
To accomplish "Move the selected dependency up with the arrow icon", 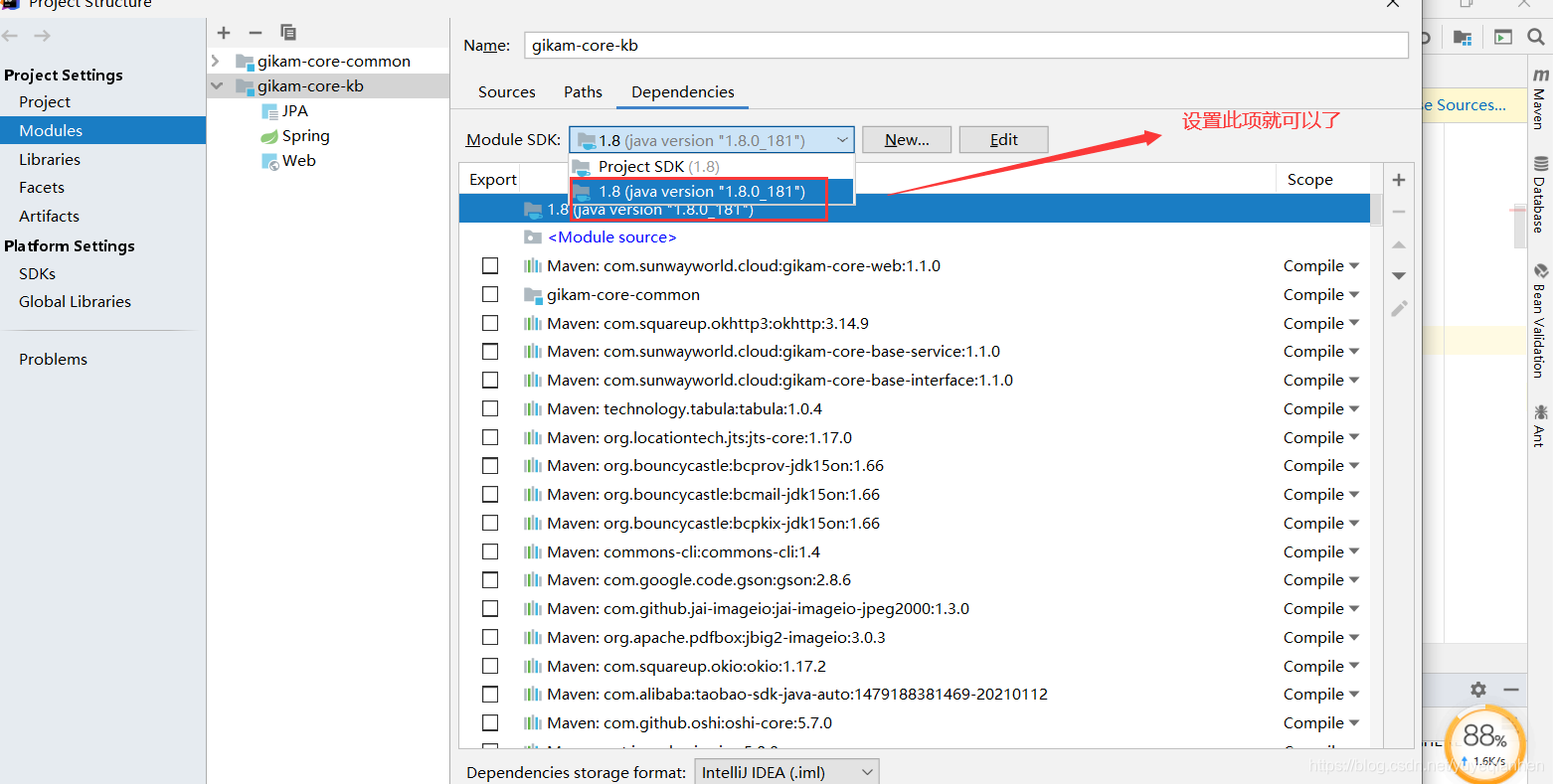I will tap(1398, 243).
